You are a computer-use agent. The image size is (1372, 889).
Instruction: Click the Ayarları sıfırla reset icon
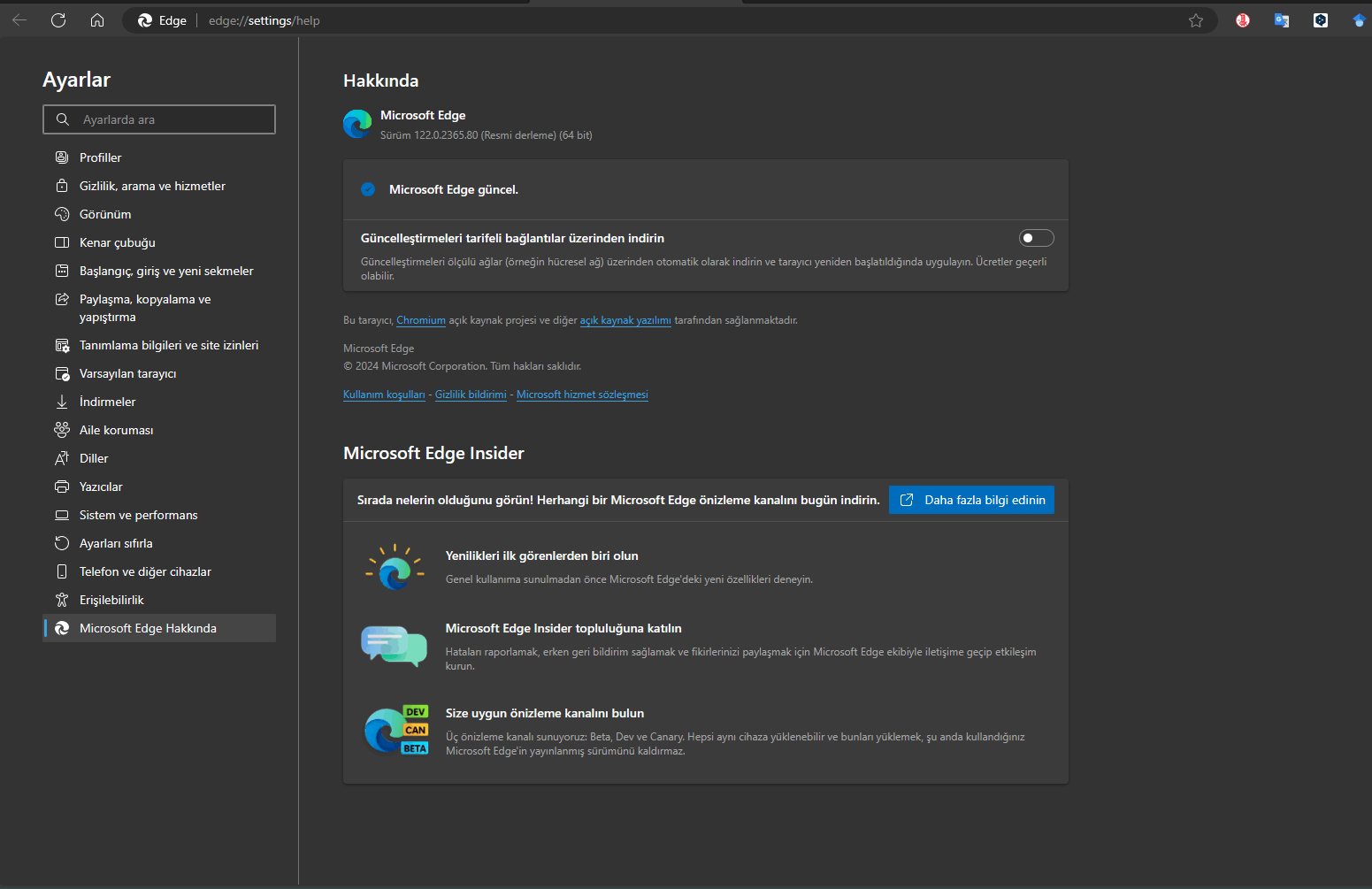pos(62,543)
